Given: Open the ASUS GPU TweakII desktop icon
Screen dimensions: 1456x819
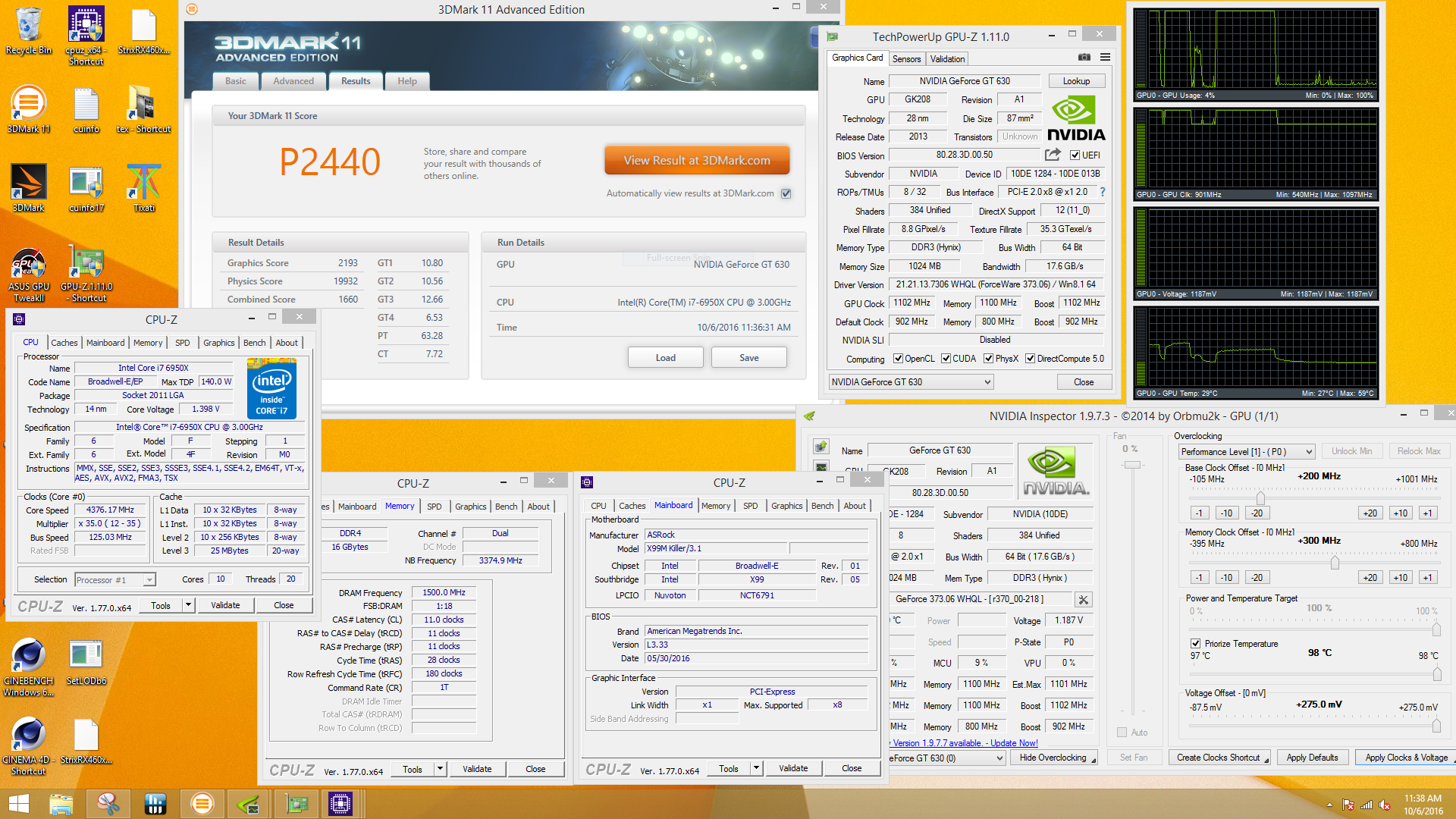Looking at the screenshot, I should tap(28, 275).
